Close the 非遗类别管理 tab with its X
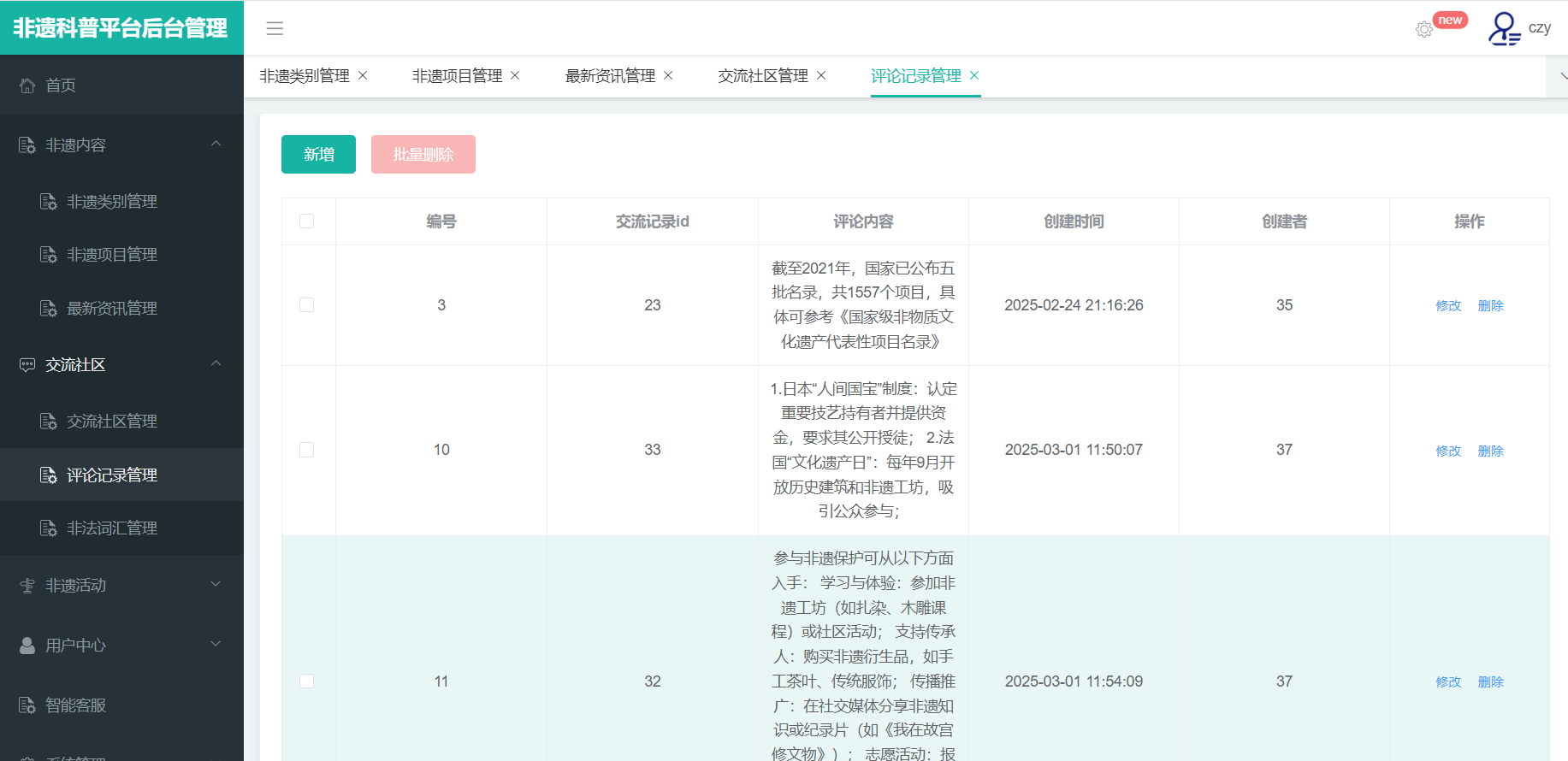Screen dimensions: 1568x761 tap(363, 75)
